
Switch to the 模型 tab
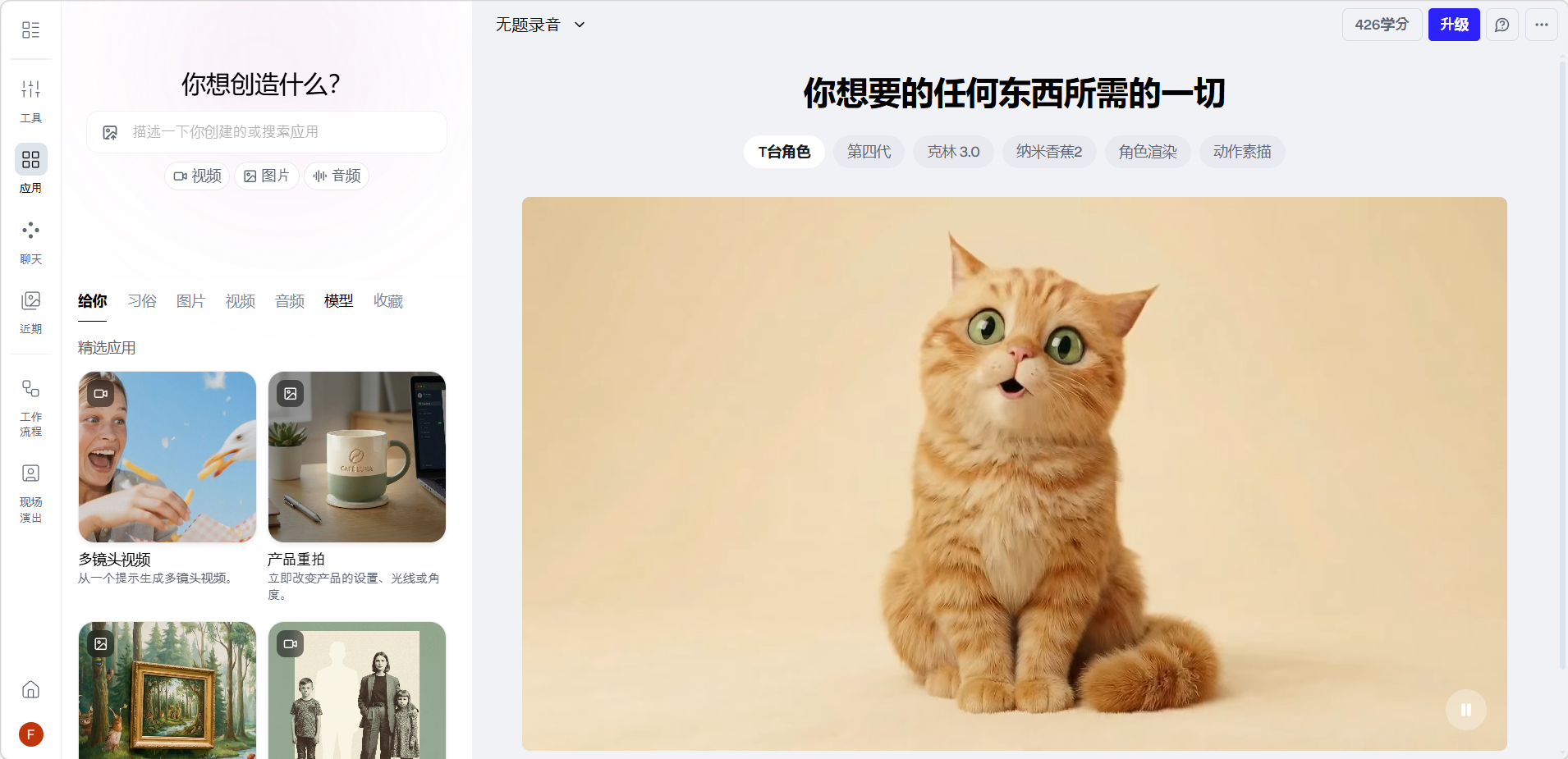pyautogui.click(x=338, y=301)
